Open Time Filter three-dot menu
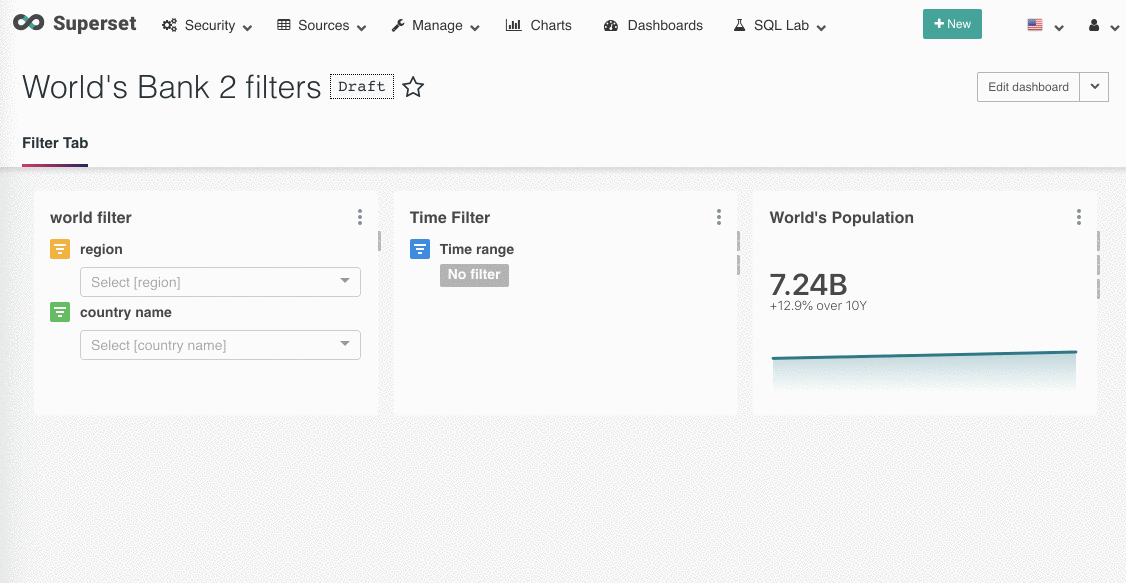Image resolution: width=1126 pixels, height=583 pixels. coord(719,218)
